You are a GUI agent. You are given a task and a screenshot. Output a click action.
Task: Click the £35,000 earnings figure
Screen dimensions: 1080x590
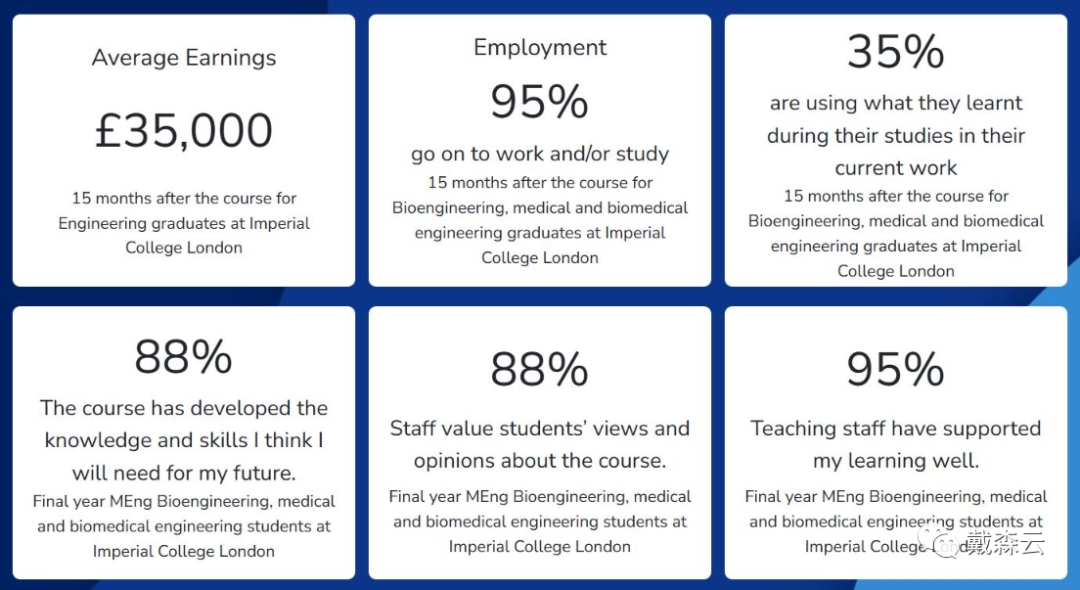click(x=184, y=131)
